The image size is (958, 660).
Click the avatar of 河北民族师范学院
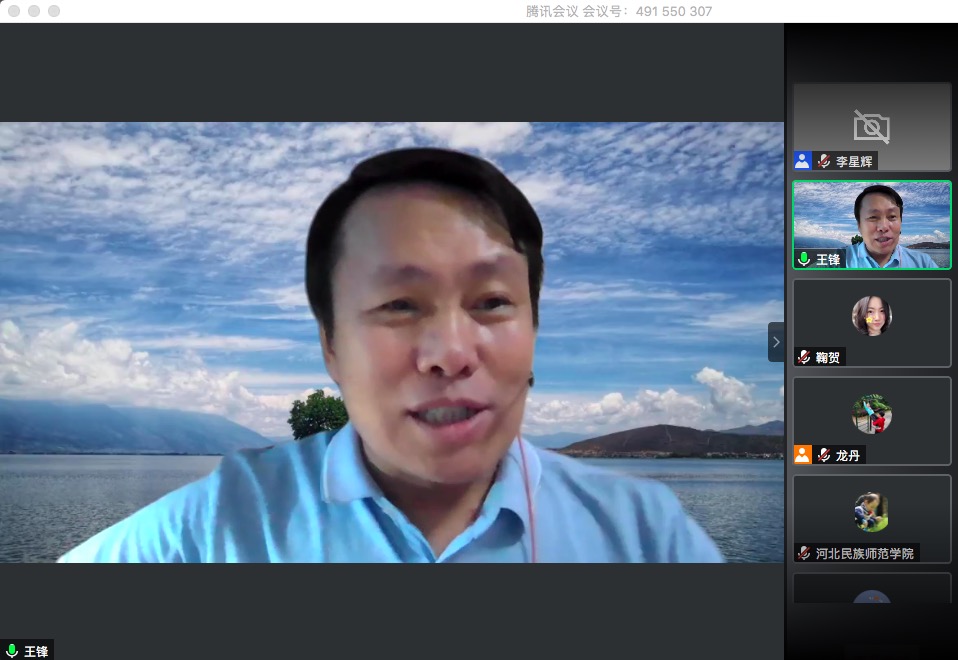[871, 511]
